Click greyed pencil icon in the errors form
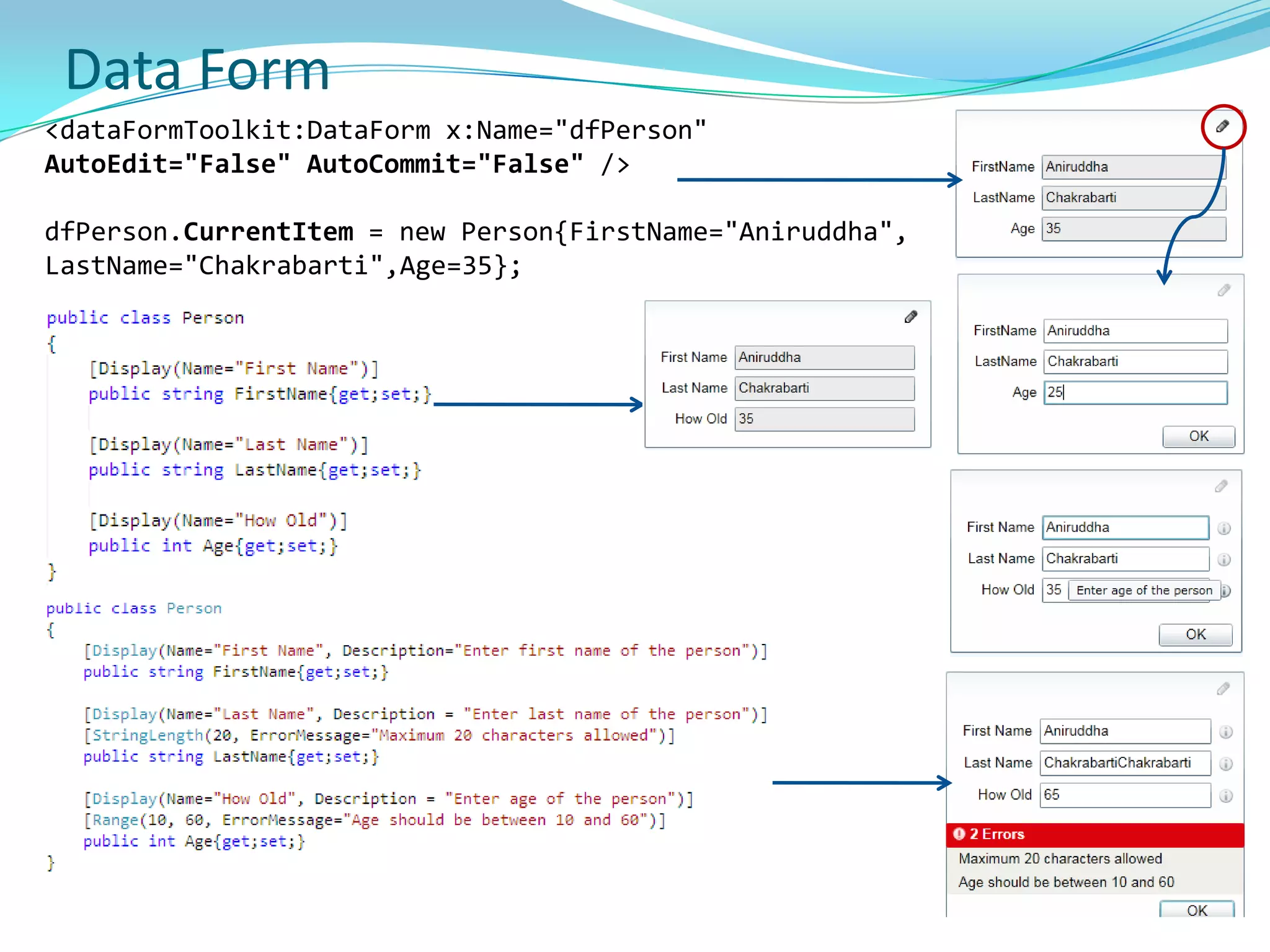1270x952 pixels. pos(1223,689)
